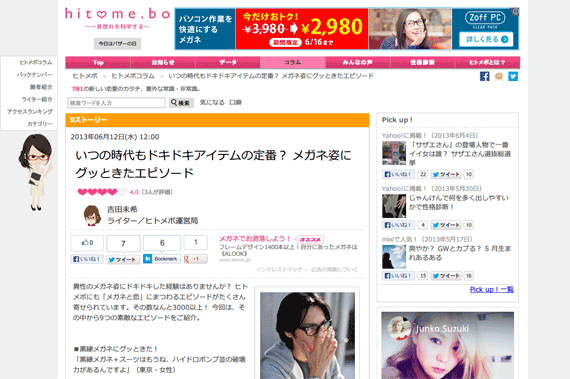Click the 9ストーリー orange section header
Screen dimensions: 570x379
pos(217,120)
